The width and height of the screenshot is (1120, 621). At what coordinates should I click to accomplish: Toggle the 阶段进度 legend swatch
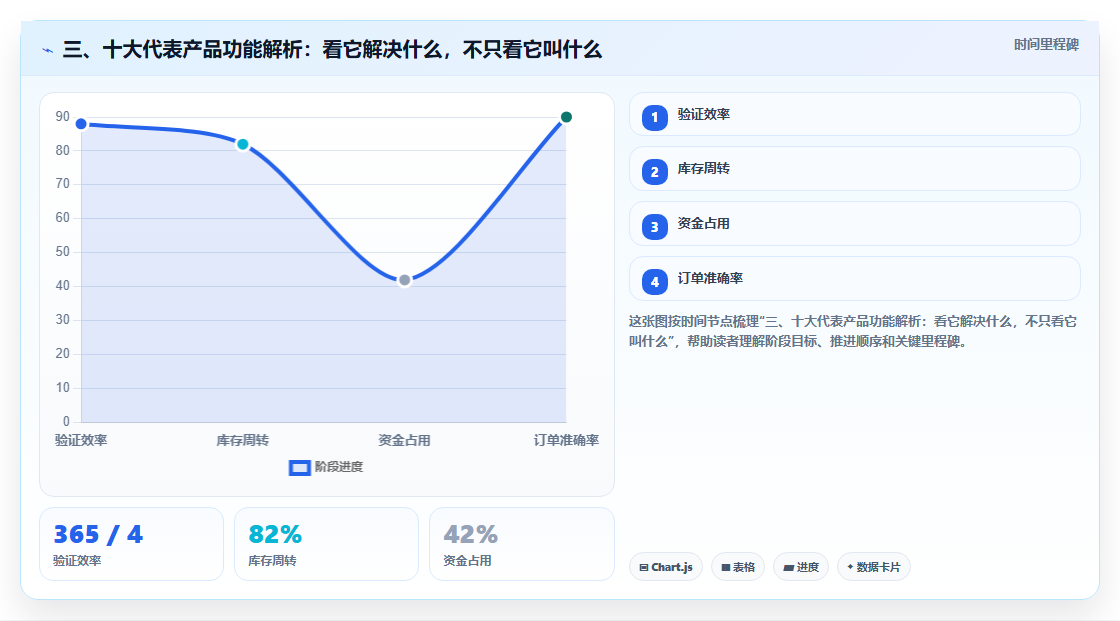(x=299, y=468)
